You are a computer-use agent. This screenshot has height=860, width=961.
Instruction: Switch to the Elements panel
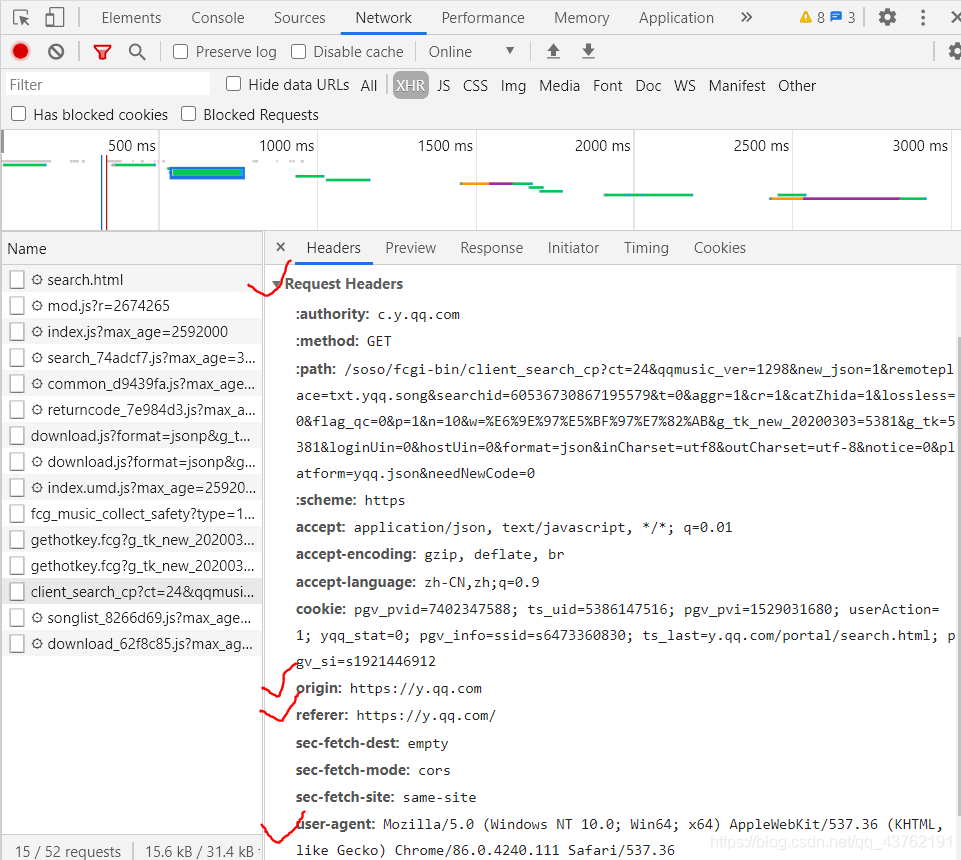131,18
